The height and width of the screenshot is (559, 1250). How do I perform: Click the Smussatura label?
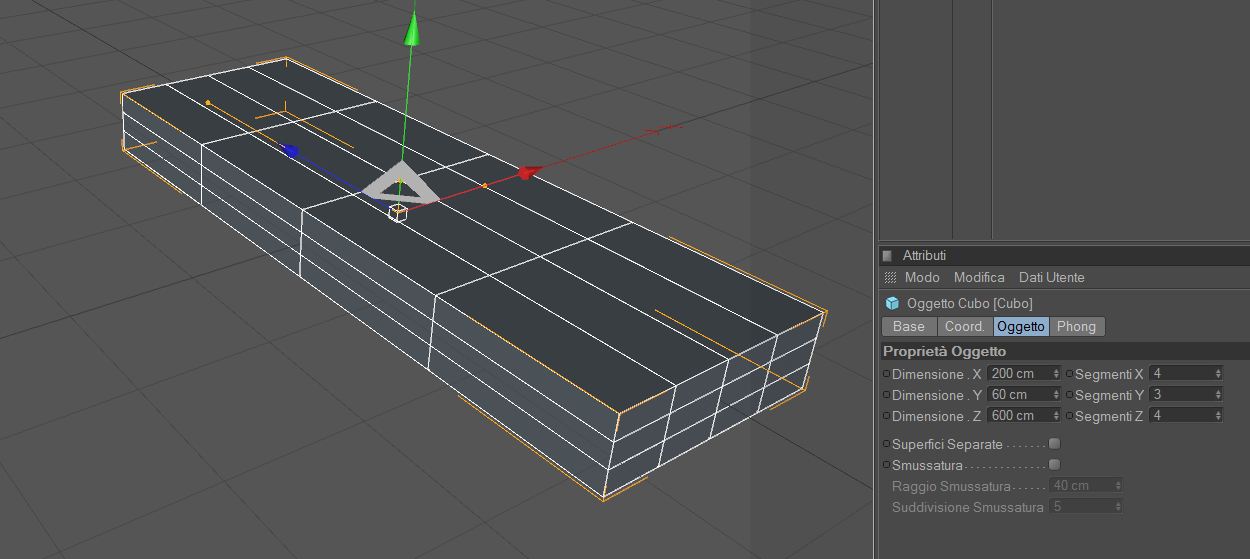point(927,465)
